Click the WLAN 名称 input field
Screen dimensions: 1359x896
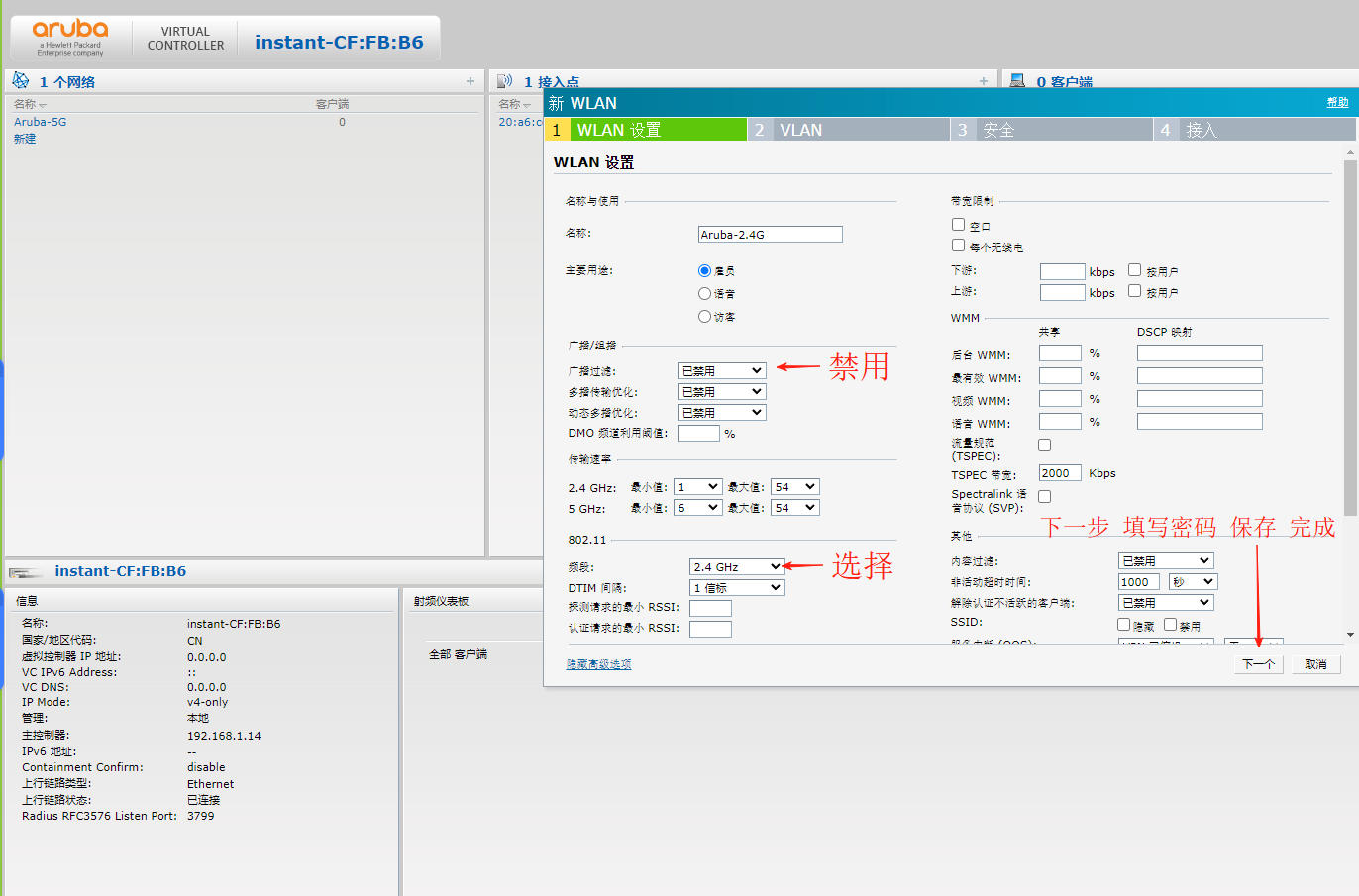point(771,234)
